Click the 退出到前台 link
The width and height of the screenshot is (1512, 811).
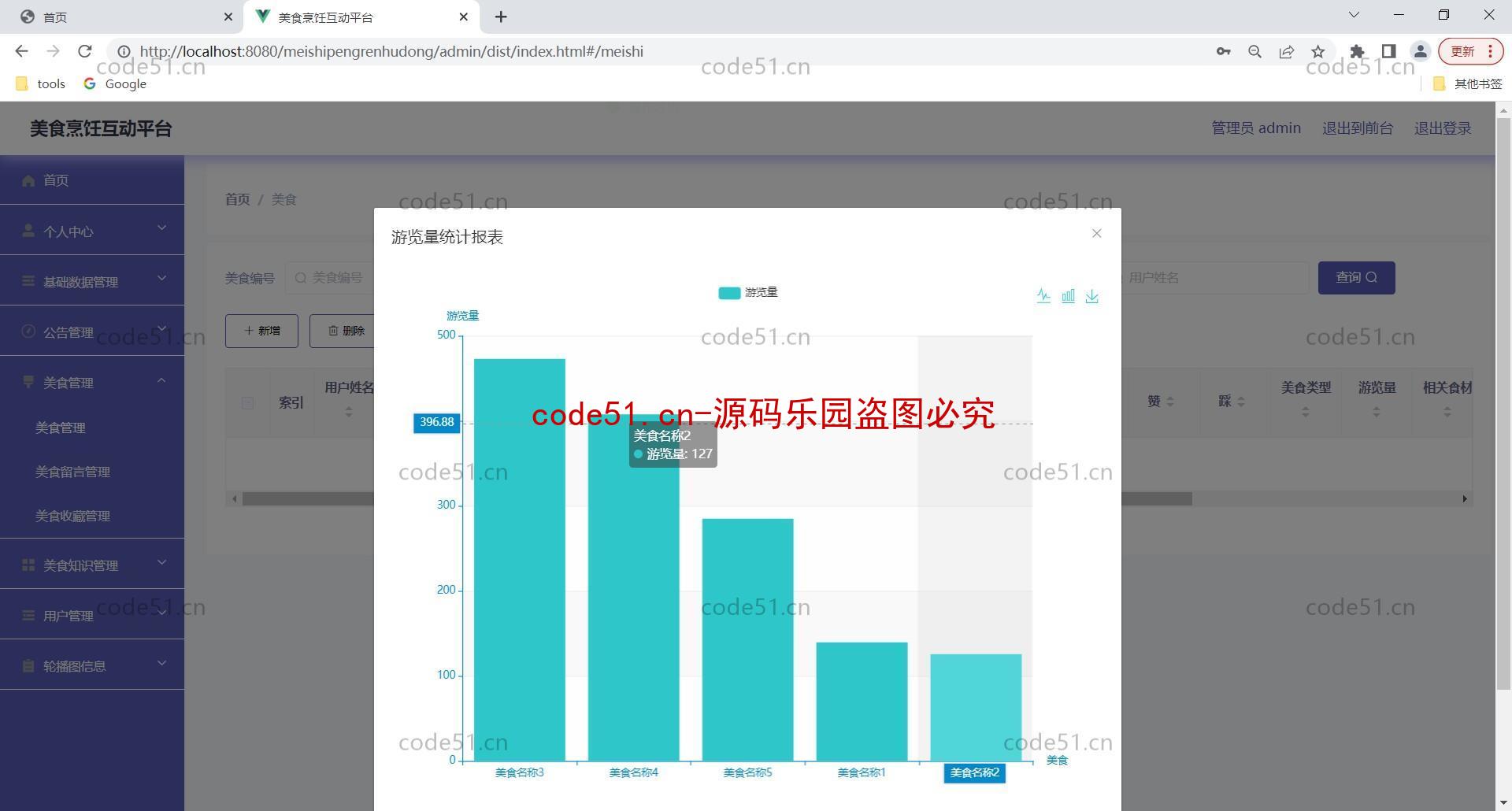(x=1357, y=128)
